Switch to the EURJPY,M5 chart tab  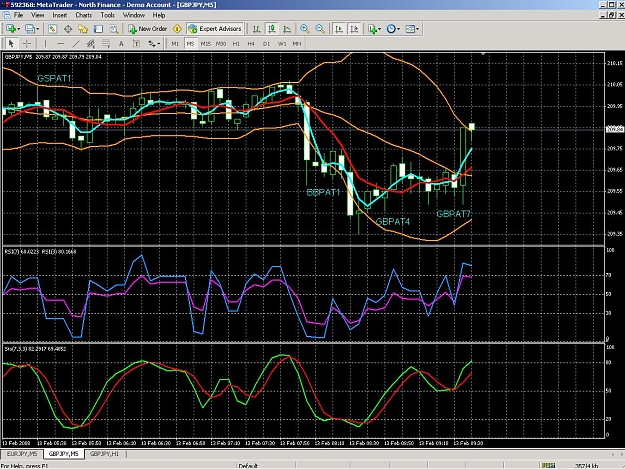point(22,454)
